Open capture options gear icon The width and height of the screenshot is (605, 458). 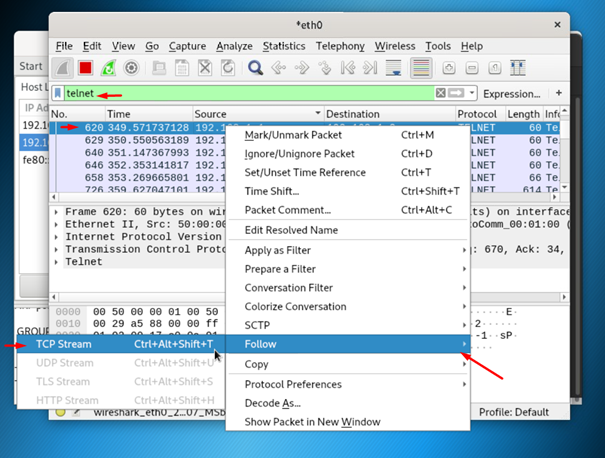tap(131, 68)
